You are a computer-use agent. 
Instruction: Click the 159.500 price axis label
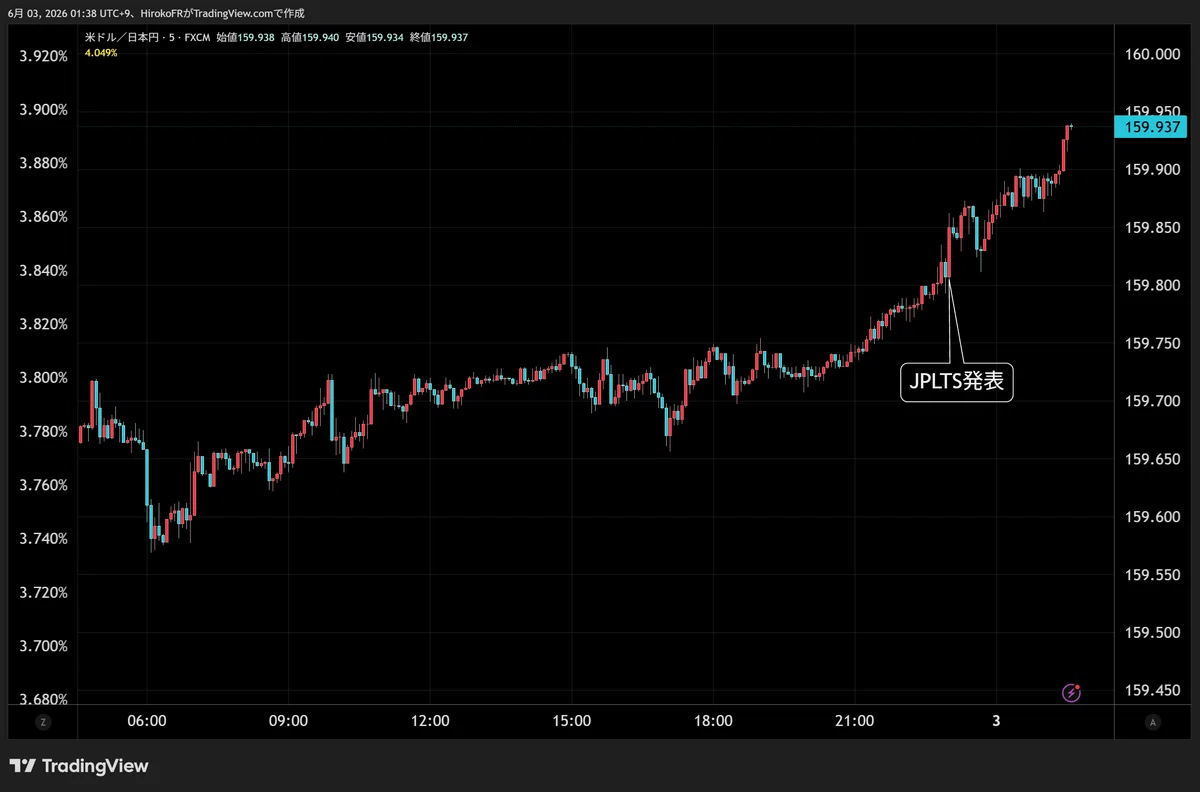tap(1152, 633)
